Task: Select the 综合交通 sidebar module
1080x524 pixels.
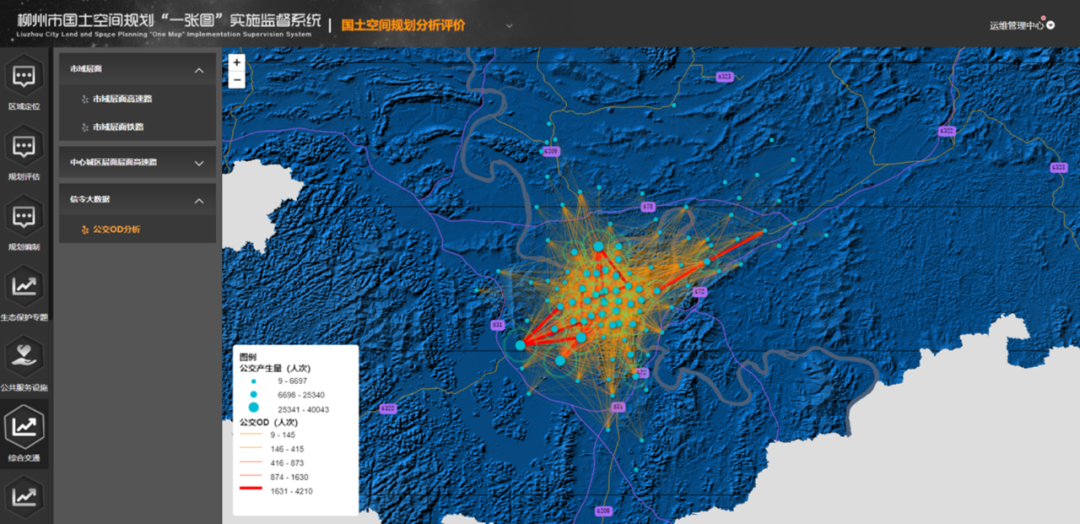Action: coord(24,434)
